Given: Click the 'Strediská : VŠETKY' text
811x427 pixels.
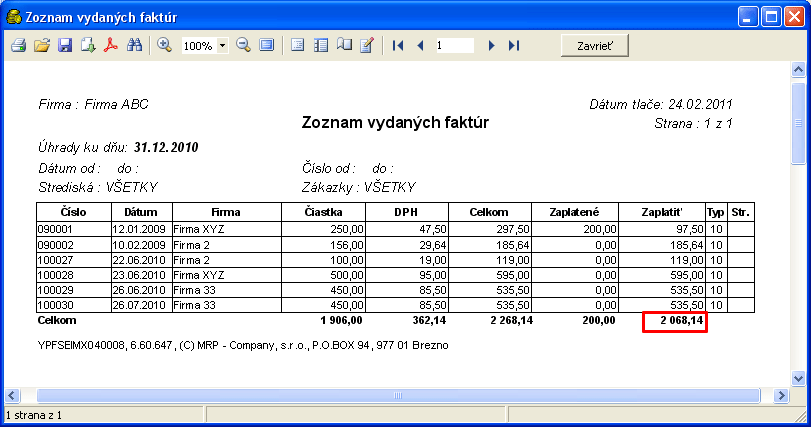Looking at the screenshot, I should click(x=98, y=187).
